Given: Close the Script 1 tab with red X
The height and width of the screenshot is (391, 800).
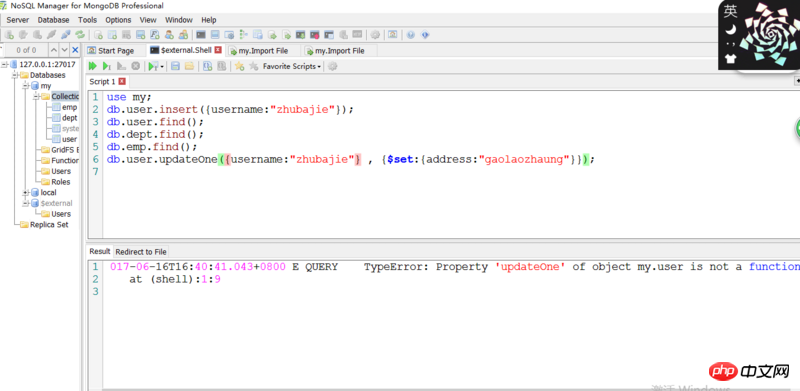Looking at the screenshot, I should (x=121, y=81).
